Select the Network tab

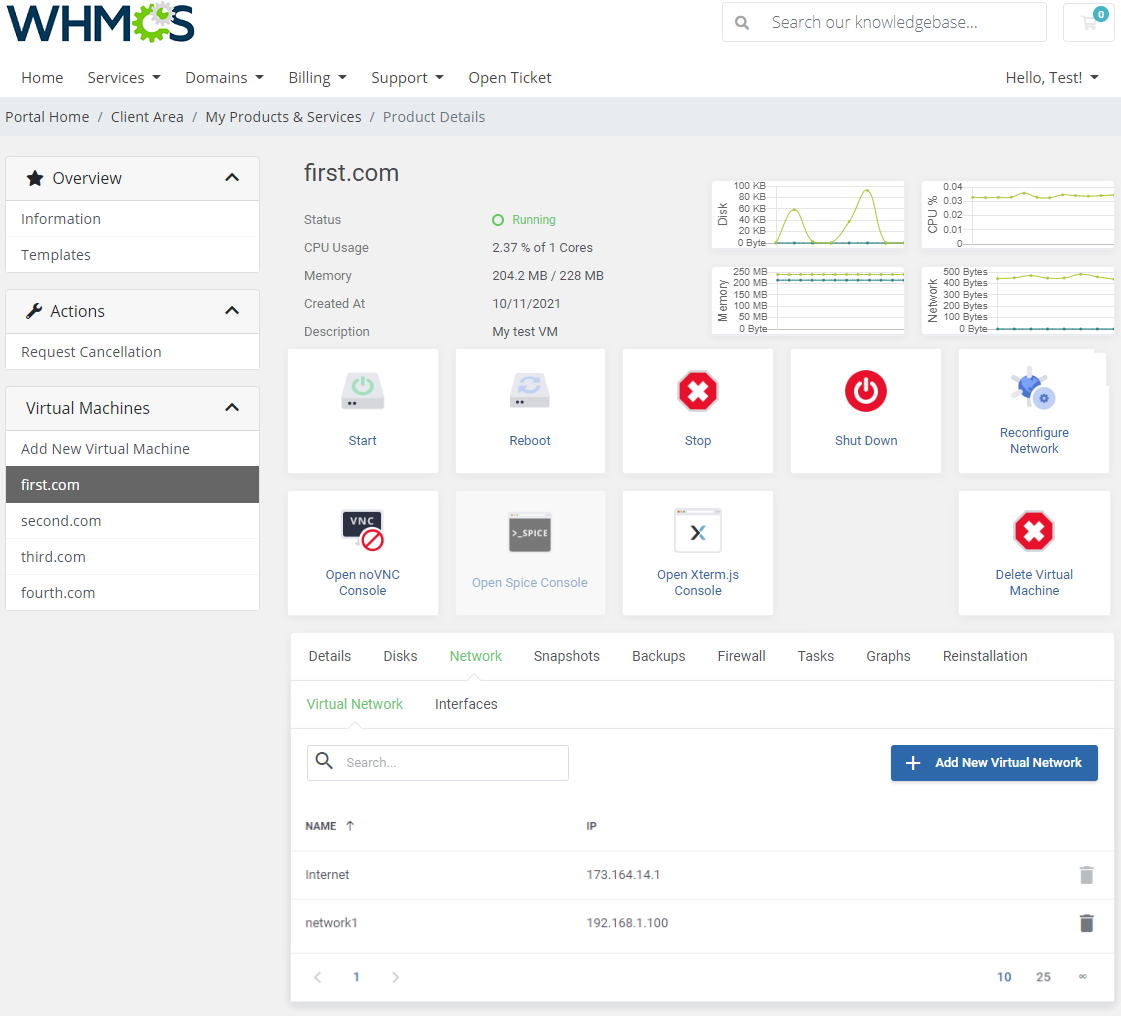click(475, 656)
